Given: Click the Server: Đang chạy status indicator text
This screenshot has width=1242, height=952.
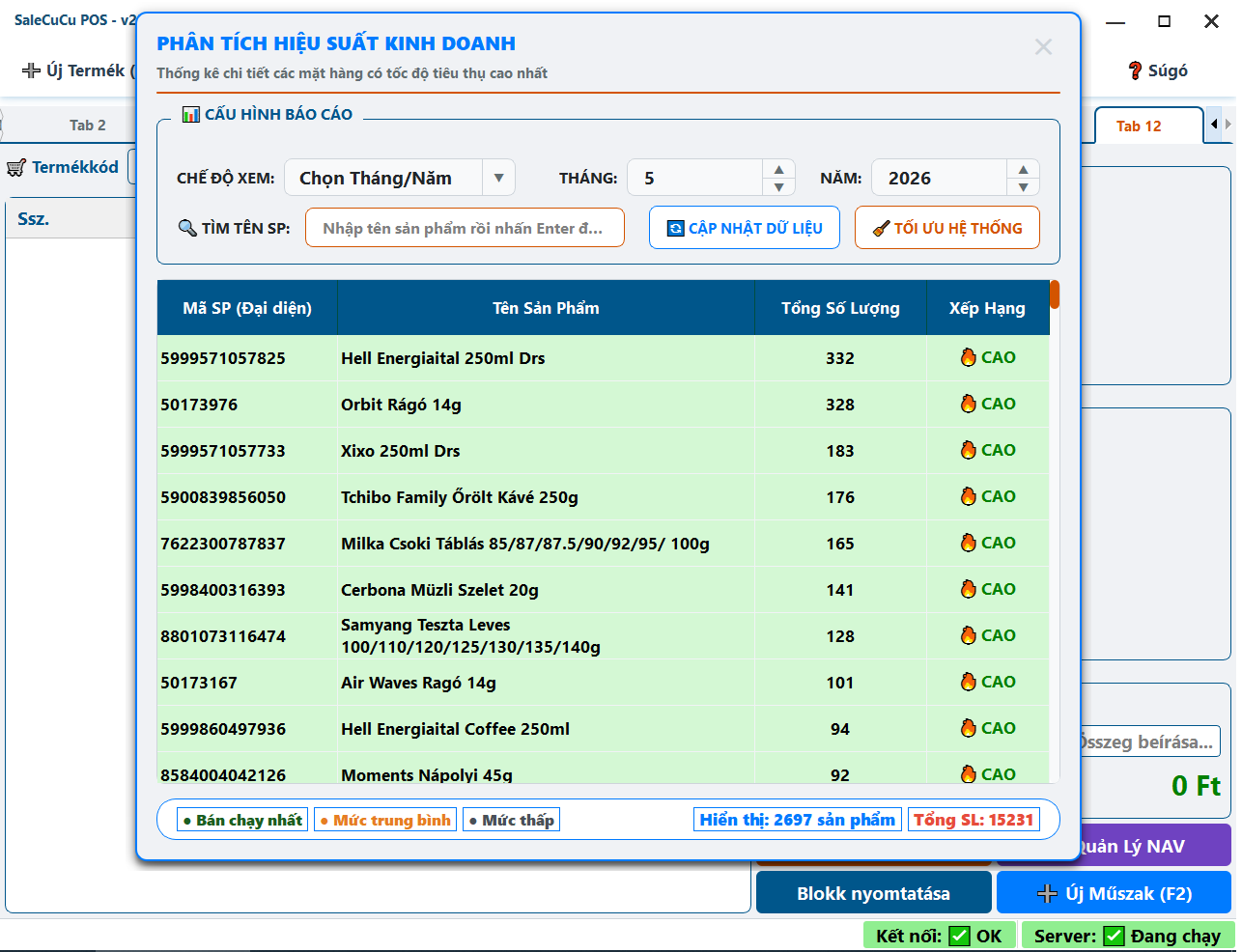Looking at the screenshot, I should tap(1127, 936).
